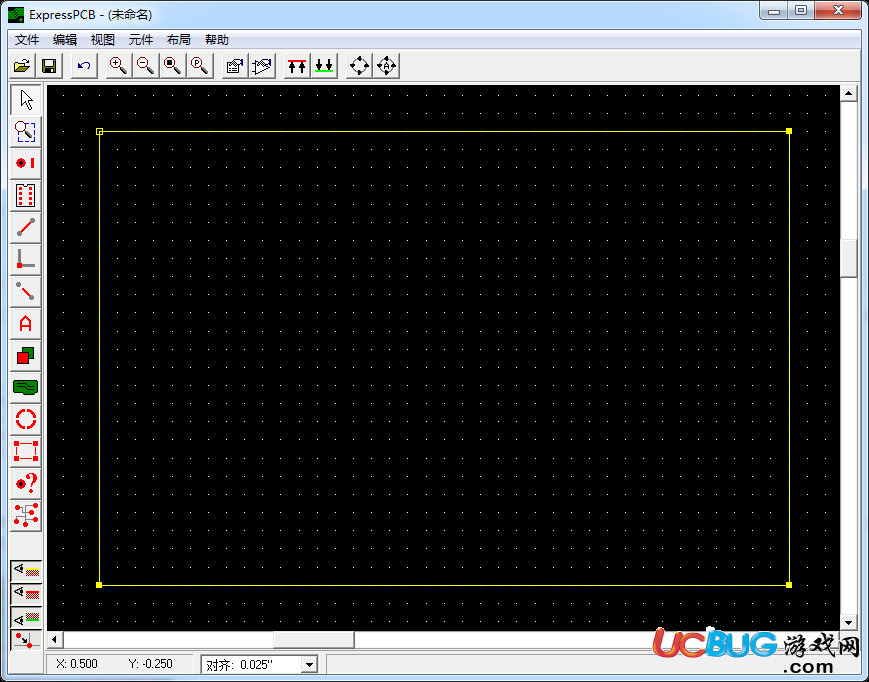Toggle top copper layer visibility button
Image resolution: width=869 pixels, height=682 pixels.
pyautogui.click(x=26, y=594)
